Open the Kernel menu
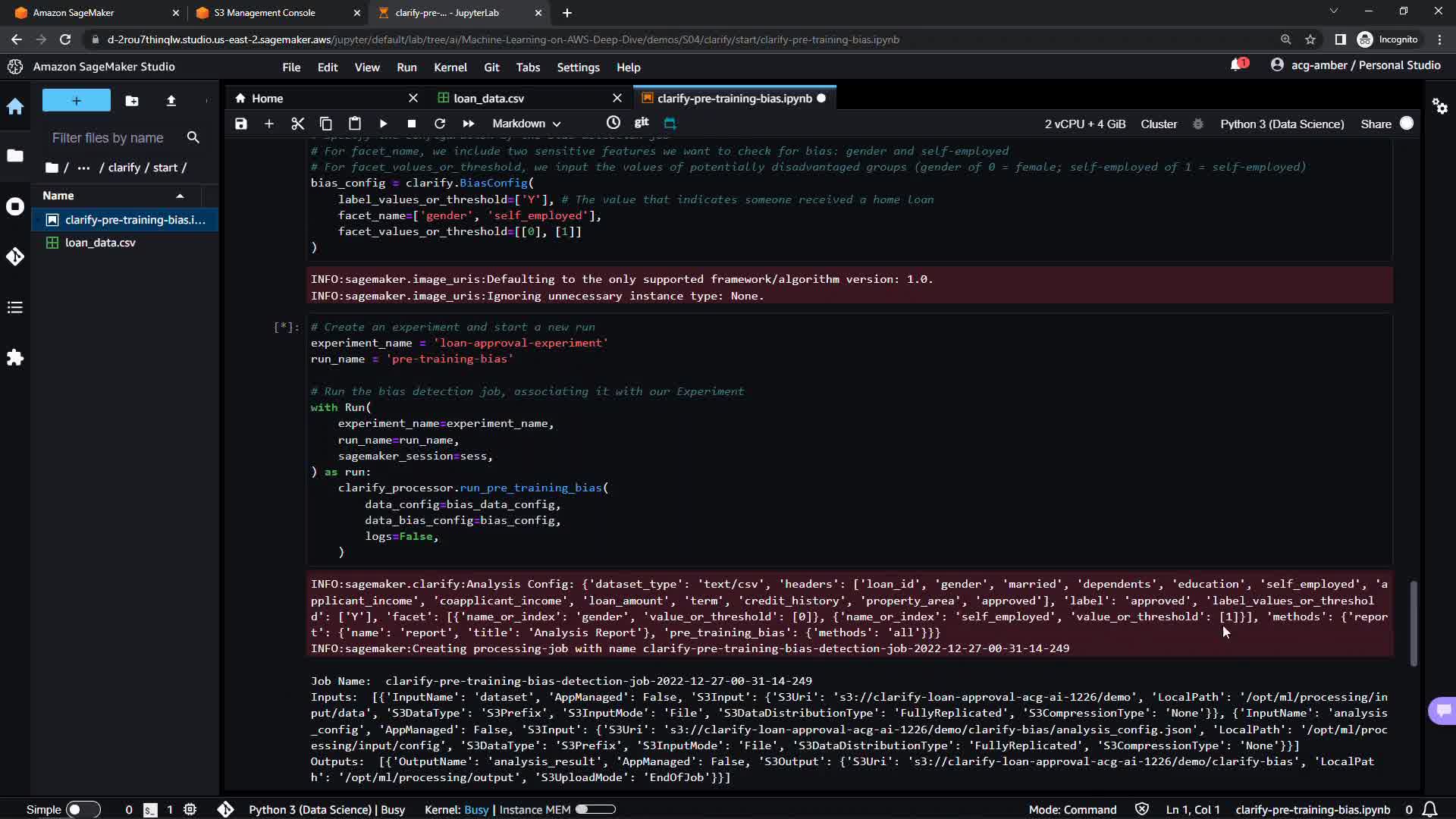 [x=450, y=67]
